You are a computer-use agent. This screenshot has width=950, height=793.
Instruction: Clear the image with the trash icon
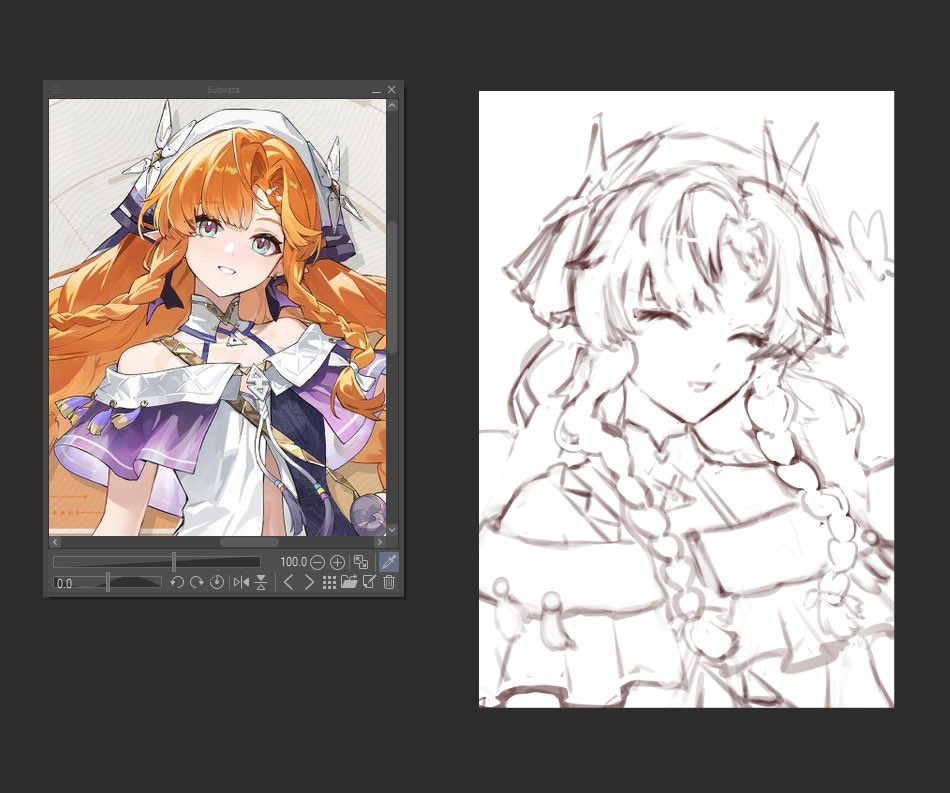coord(389,583)
